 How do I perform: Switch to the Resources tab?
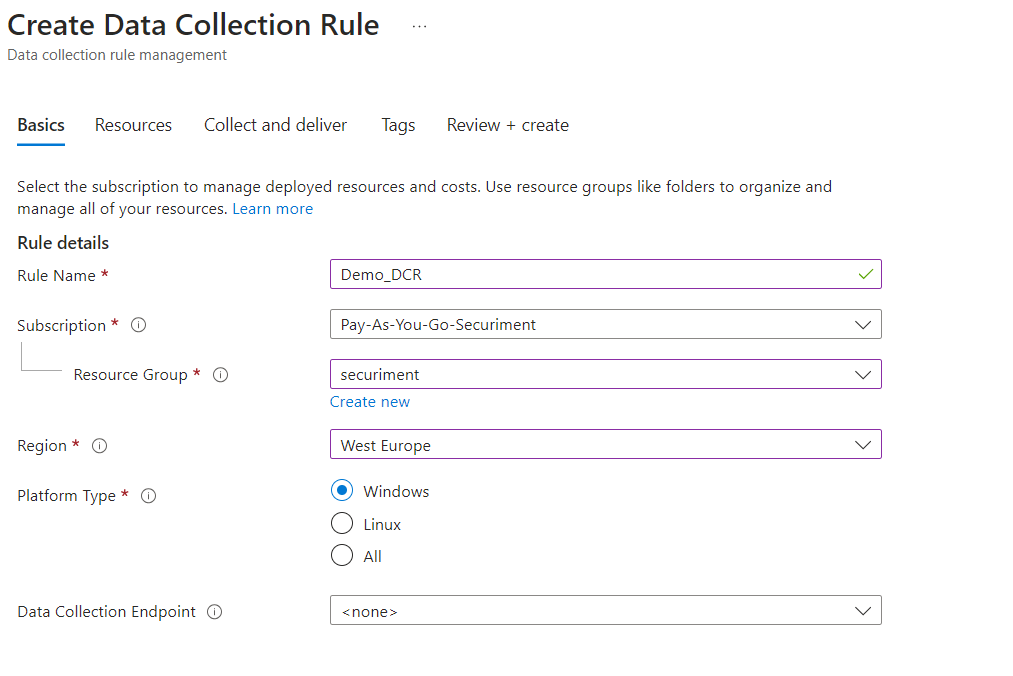(x=133, y=125)
